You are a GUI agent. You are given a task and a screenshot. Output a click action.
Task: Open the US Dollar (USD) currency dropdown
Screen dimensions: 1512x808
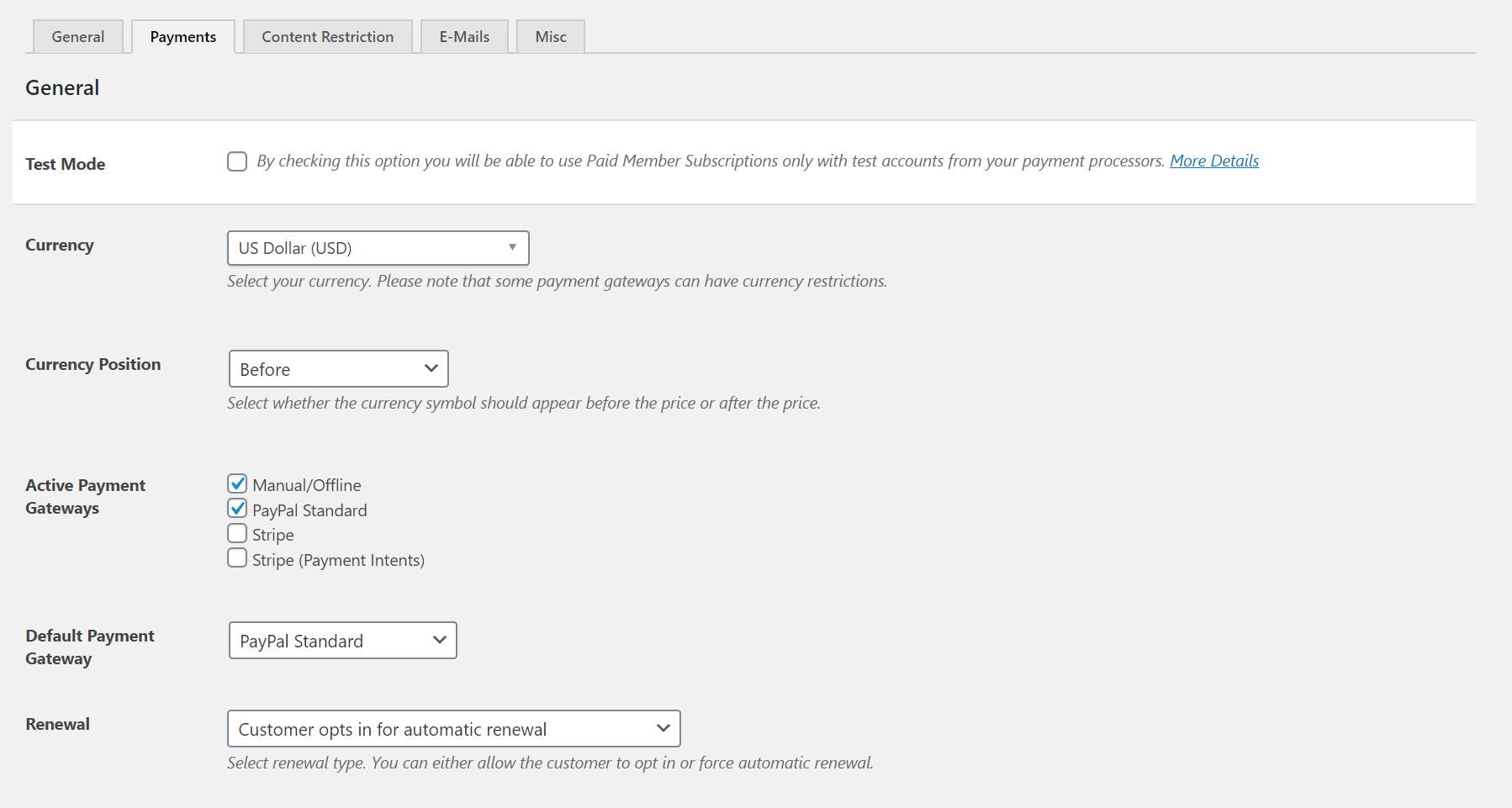click(378, 248)
